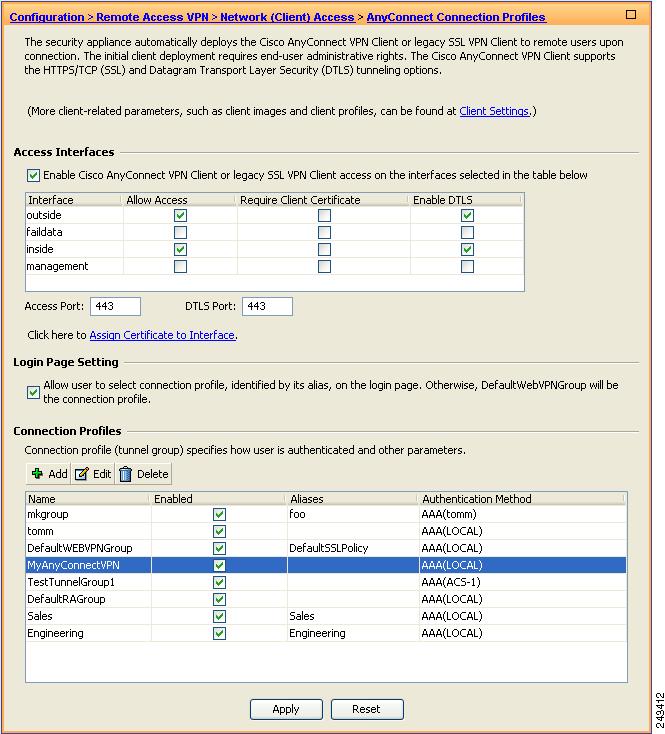Check Enable DTLS for faildata interface
665x734 pixels.
(467, 232)
